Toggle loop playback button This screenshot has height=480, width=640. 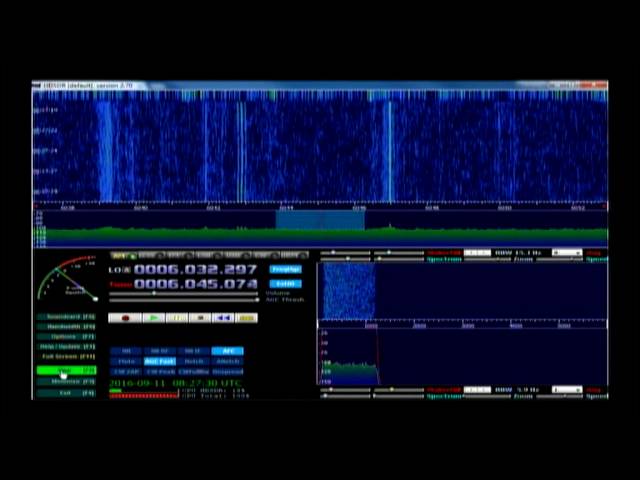click(x=247, y=318)
